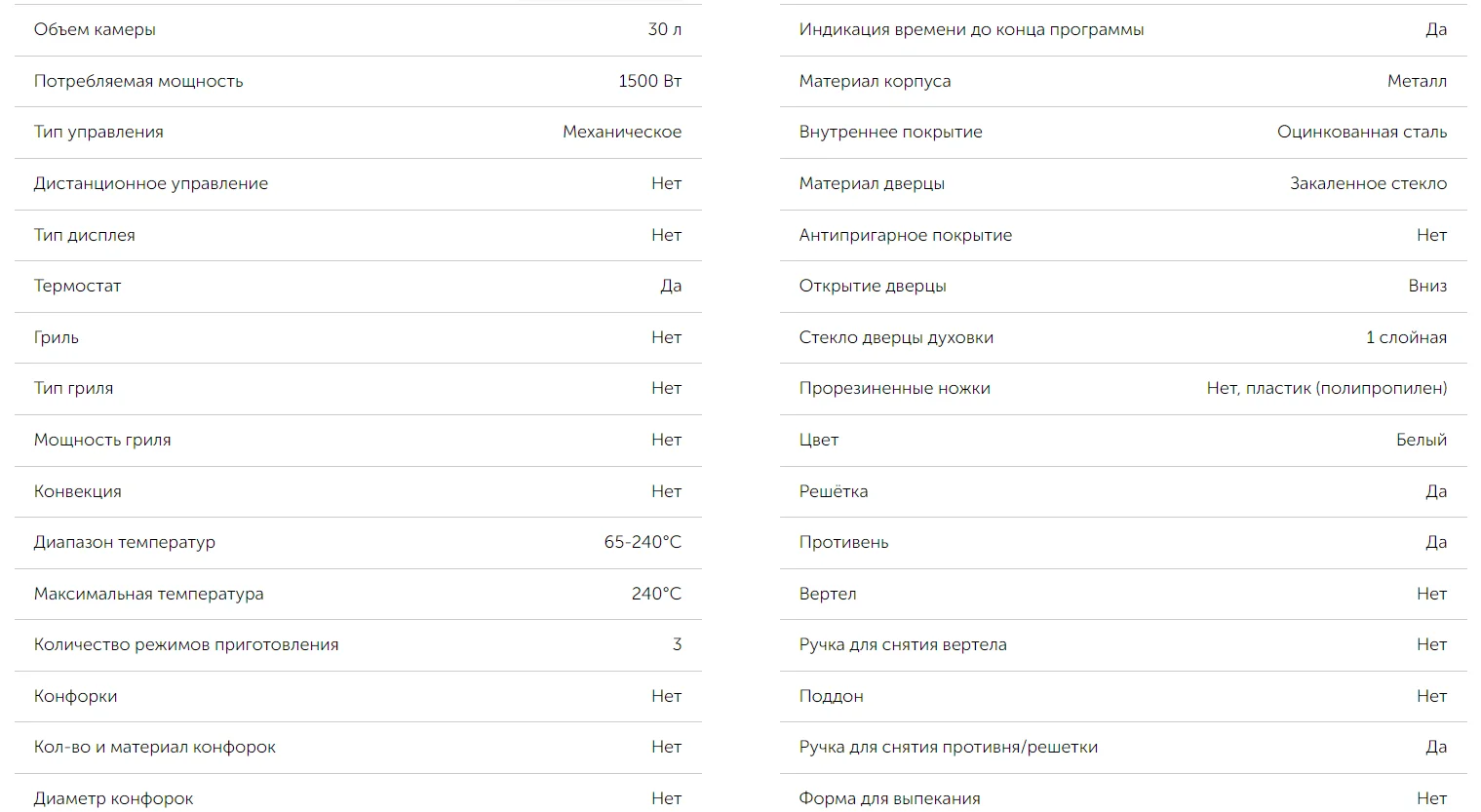The image size is (1481, 812).
Task: Click the 'Объем камеры' specification label
Action: pyautogui.click(x=95, y=29)
